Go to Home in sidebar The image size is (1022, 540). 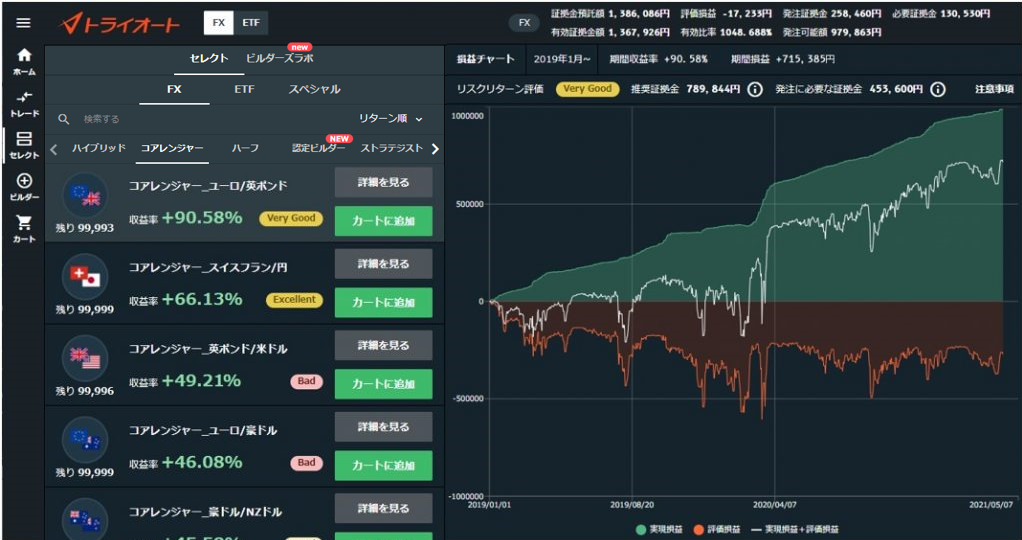coord(23,62)
